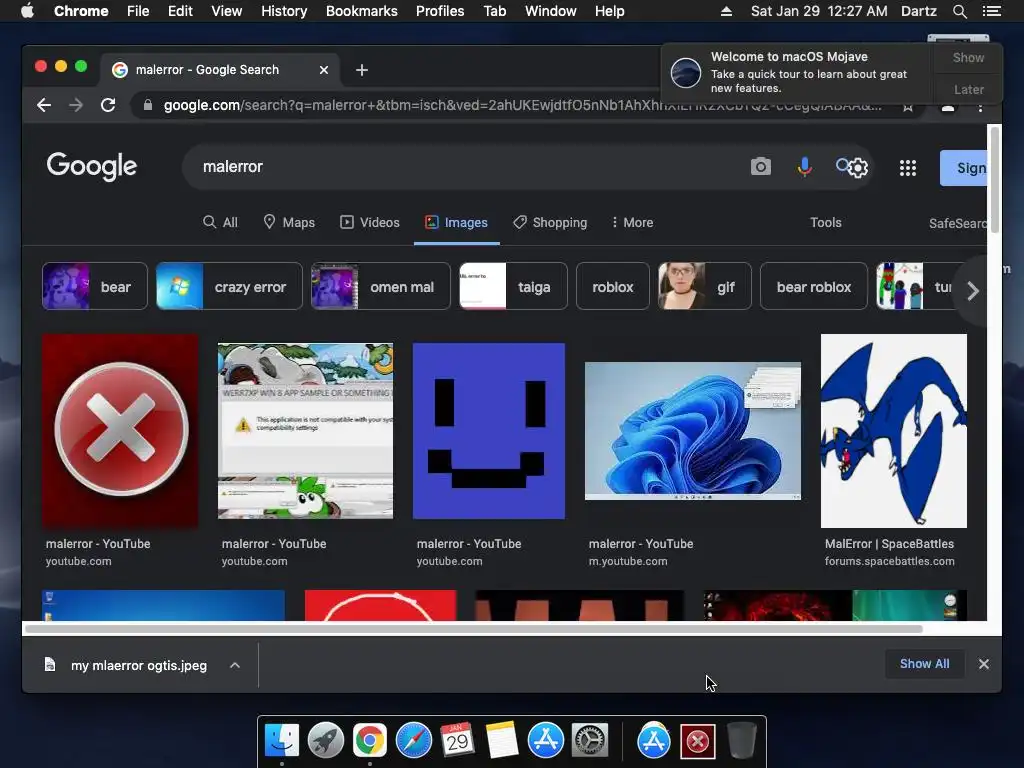Image resolution: width=1024 pixels, height=768 pixels.
Task: Close the downloads bar
Action: pos(984,664)
